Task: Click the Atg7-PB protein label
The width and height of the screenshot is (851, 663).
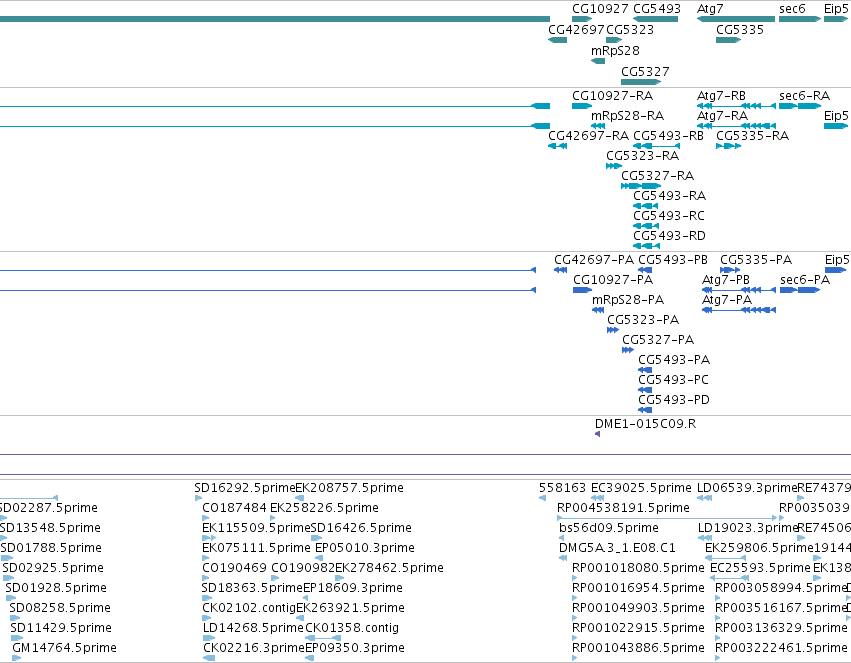Action: click(x=726, y=280)
